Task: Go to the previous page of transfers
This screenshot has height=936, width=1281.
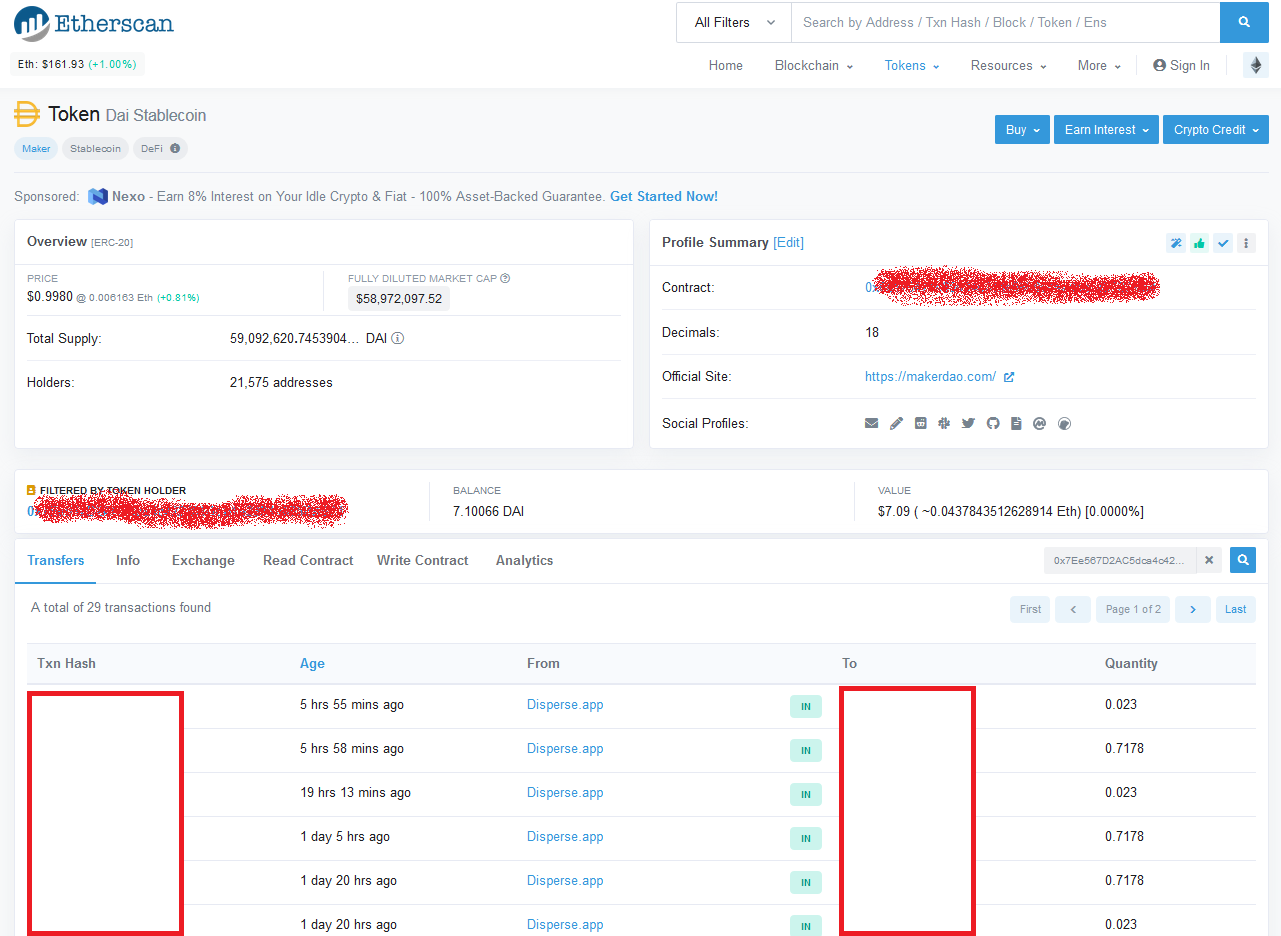Action: [1073, 609]
